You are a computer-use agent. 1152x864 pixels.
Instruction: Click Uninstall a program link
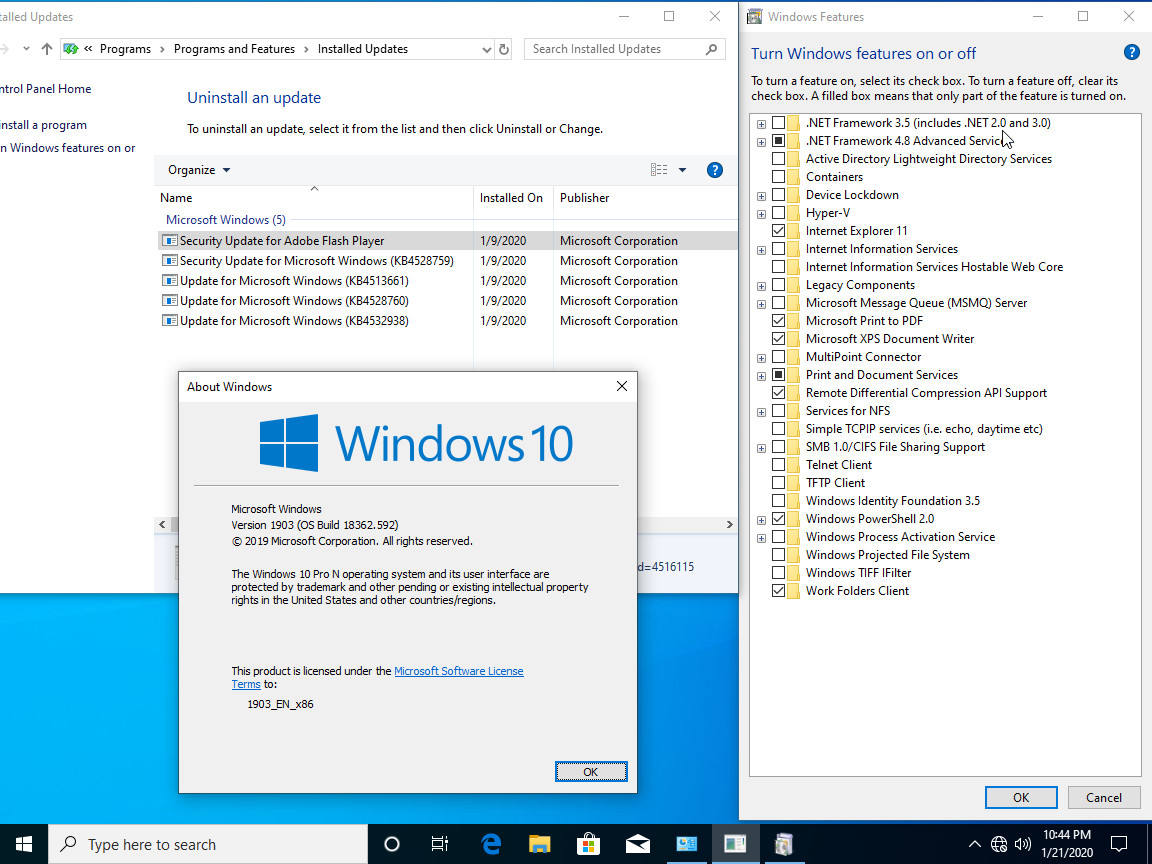(43, 125)
